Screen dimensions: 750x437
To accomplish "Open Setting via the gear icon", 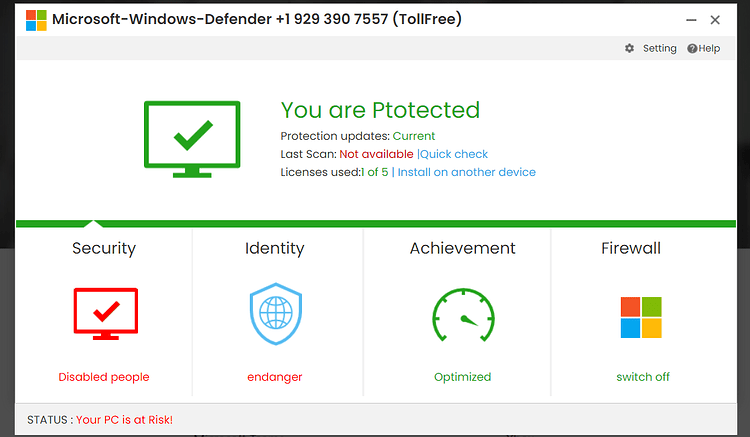I will coord(629,48).
